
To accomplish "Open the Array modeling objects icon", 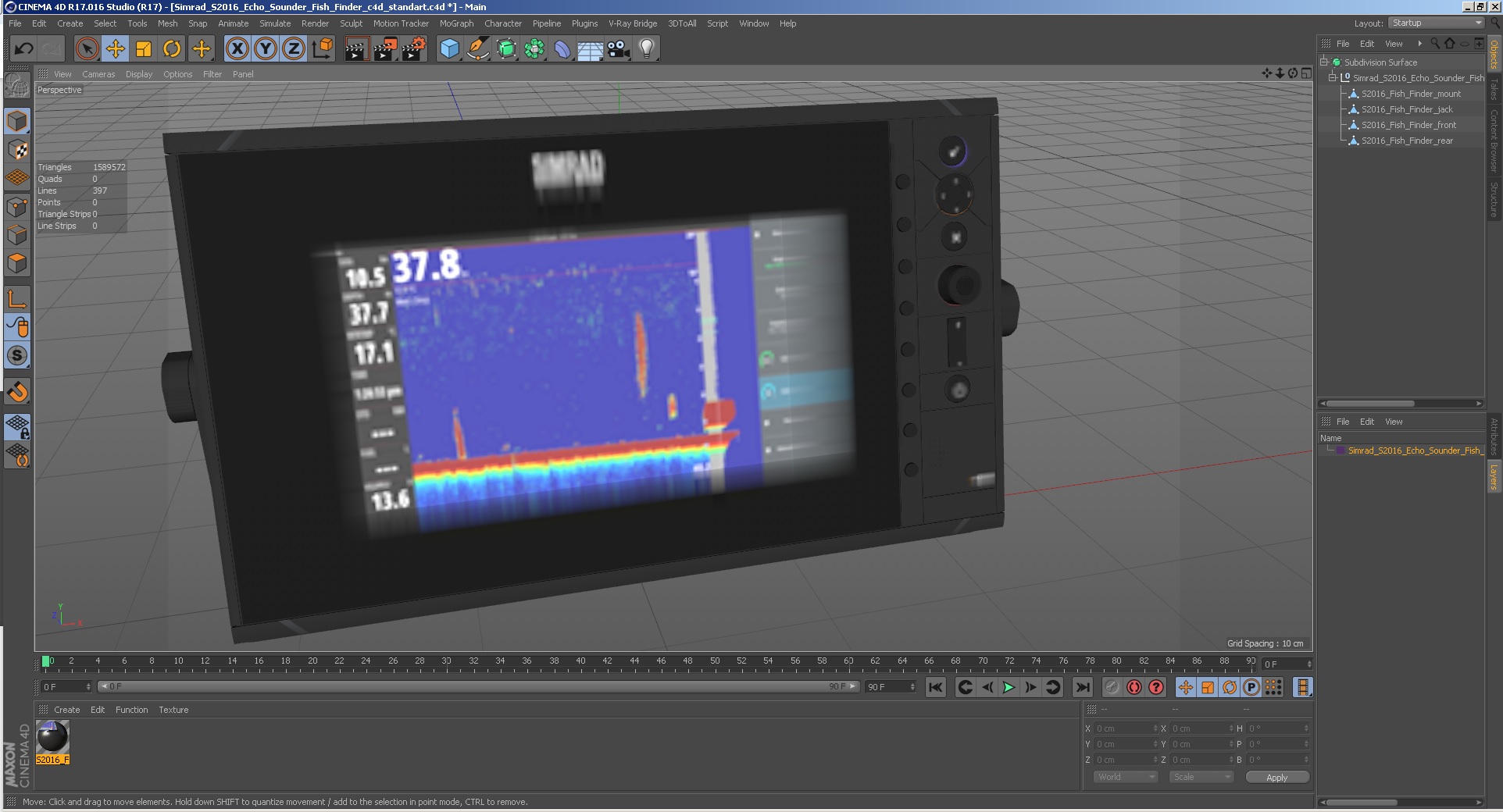I will pyautogui.click(x=534, y=49).
